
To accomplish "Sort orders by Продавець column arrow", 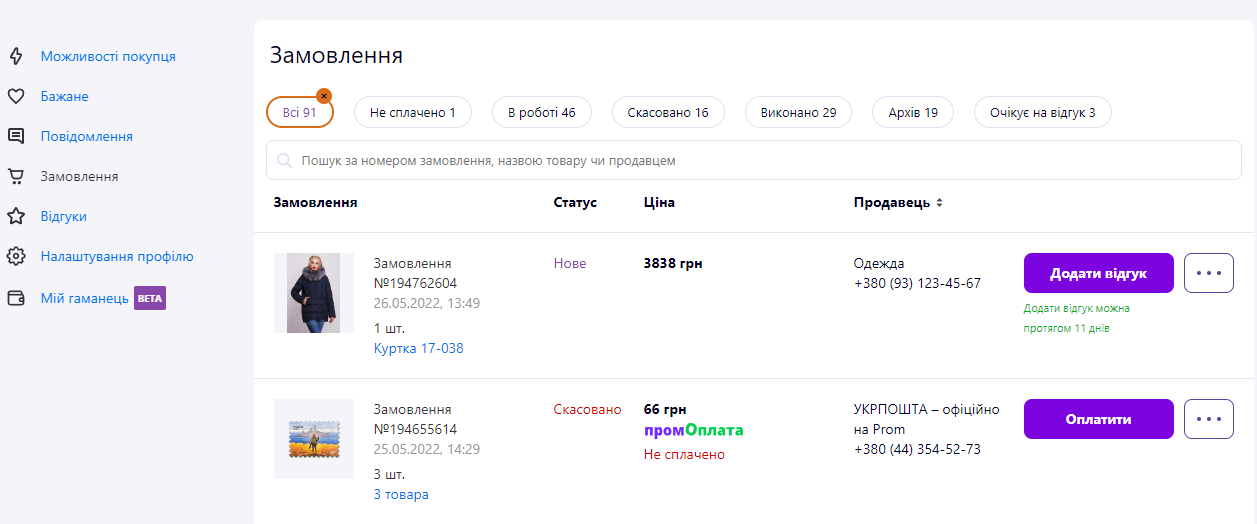I will tap(939, 203).
